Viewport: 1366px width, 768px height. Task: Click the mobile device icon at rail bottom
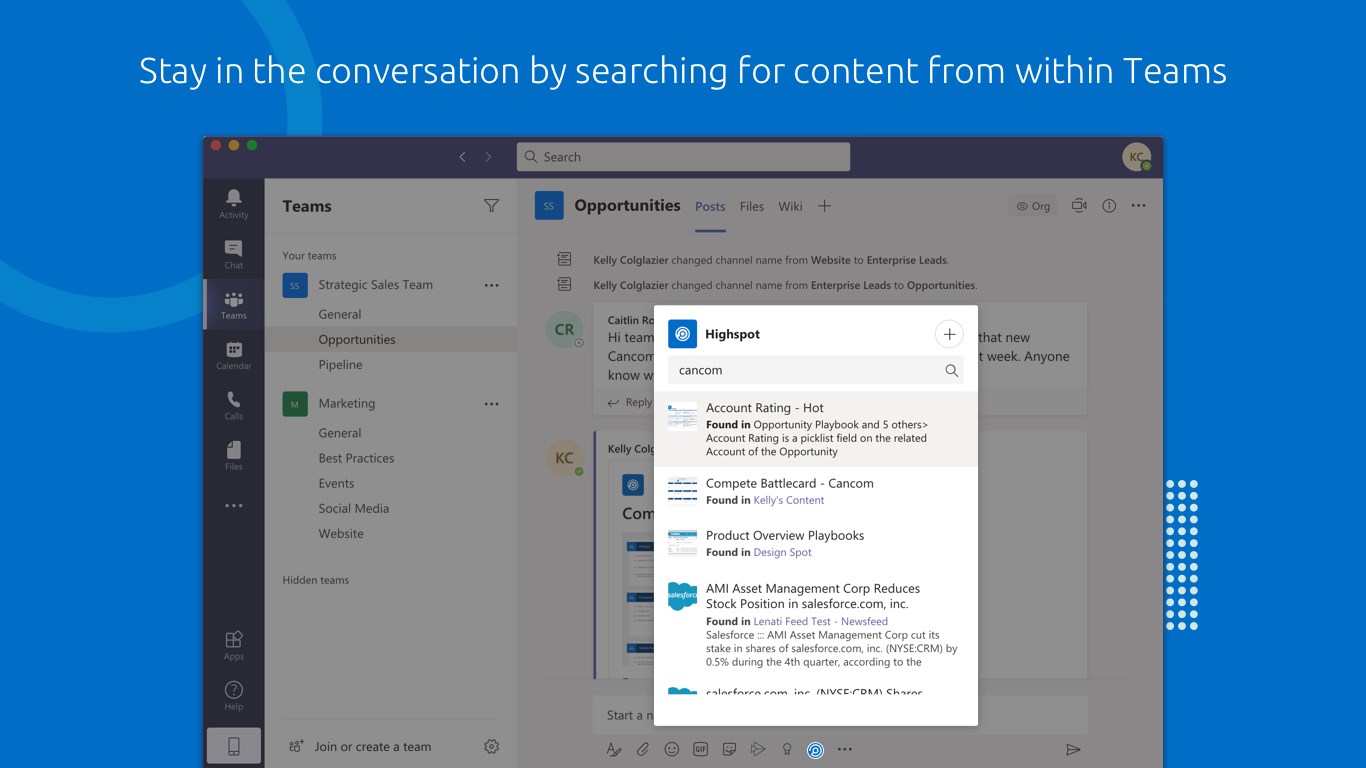point(233,746)
